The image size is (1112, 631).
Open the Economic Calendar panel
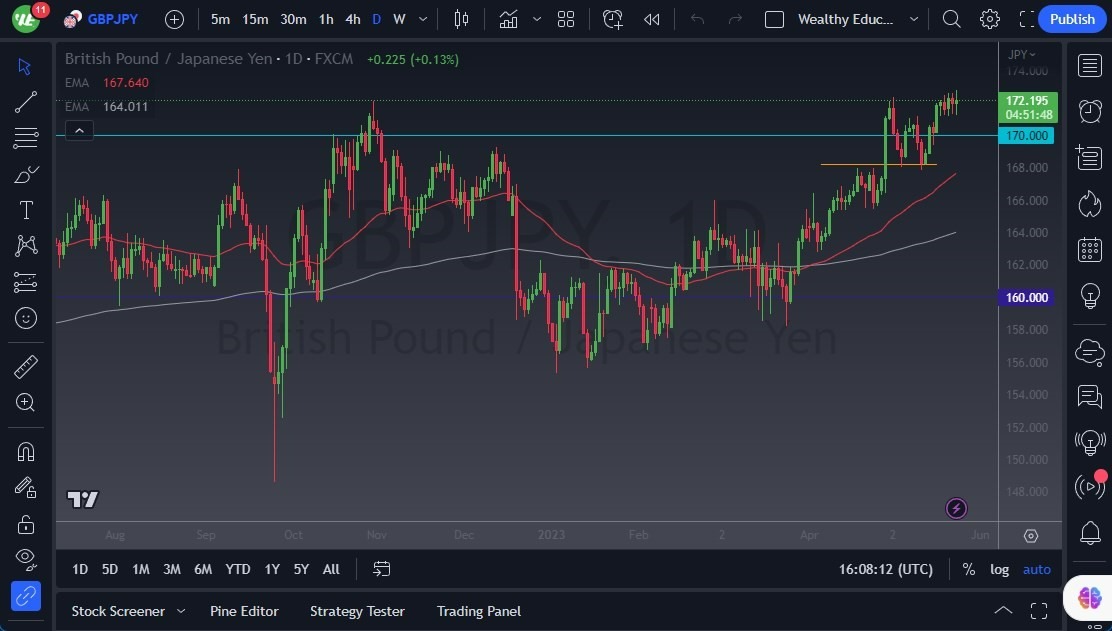(x=1089, y=249)
